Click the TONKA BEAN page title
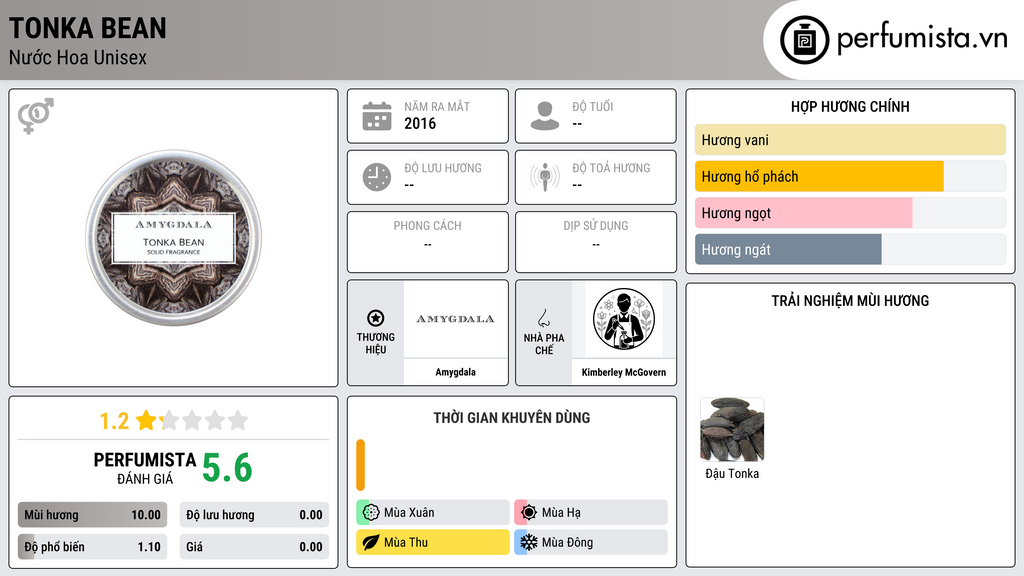Screen dimensions: 1024x576 (88, 28)
